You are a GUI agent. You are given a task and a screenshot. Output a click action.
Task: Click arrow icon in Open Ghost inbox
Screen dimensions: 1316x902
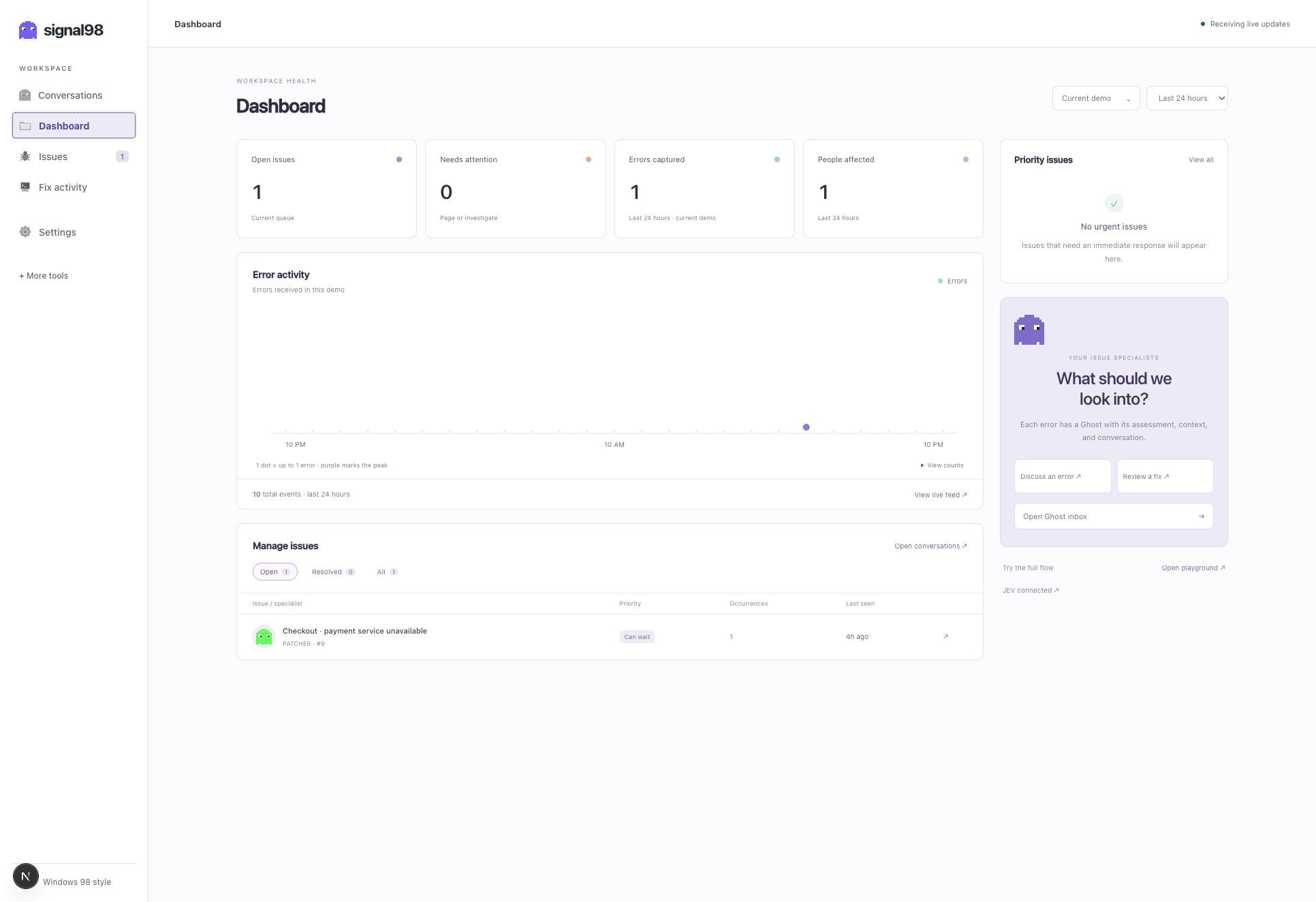point(1202,516)
